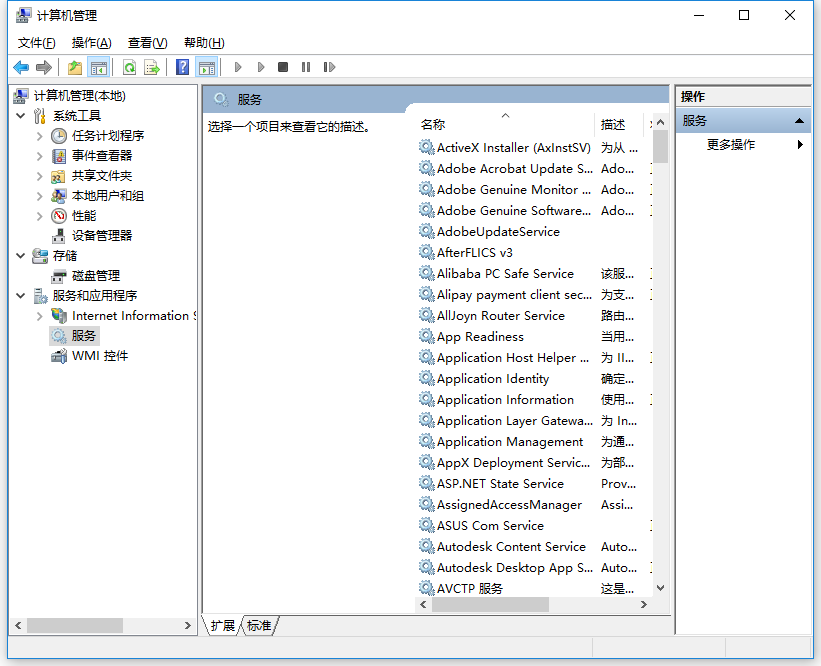Open the 操作(A) menu

click(x=92, y=43)
